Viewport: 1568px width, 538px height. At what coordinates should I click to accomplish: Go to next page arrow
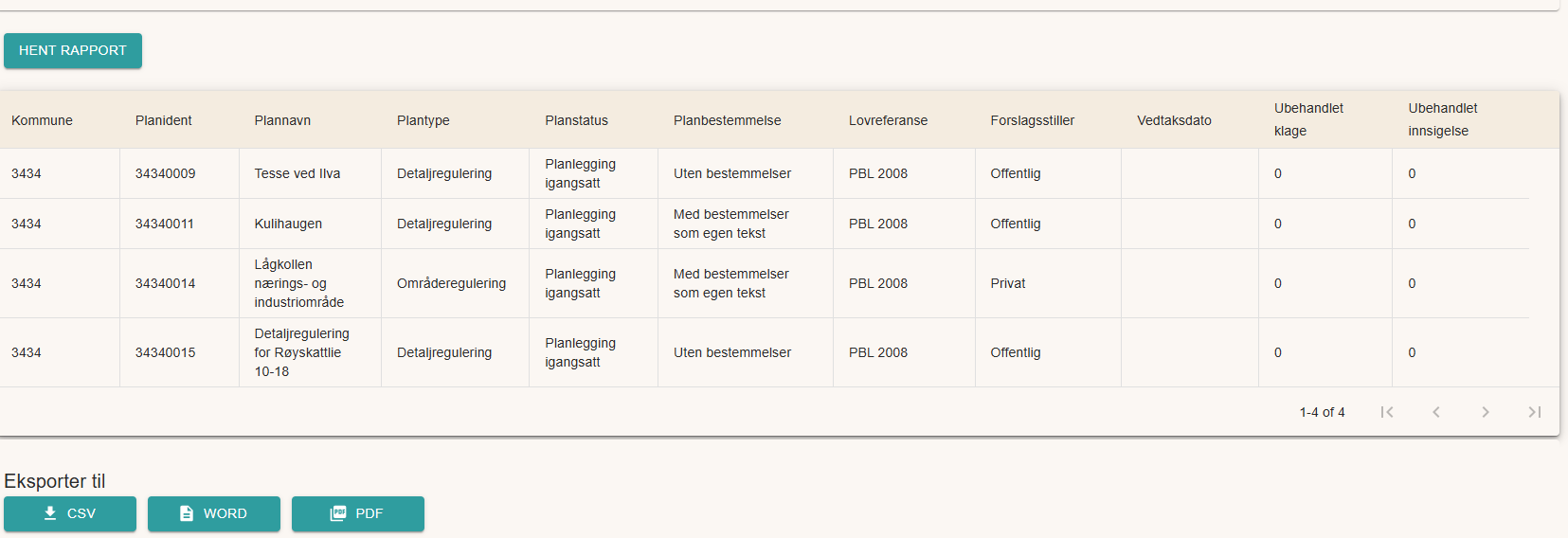pyautogui.click(x=1486, y=412)
